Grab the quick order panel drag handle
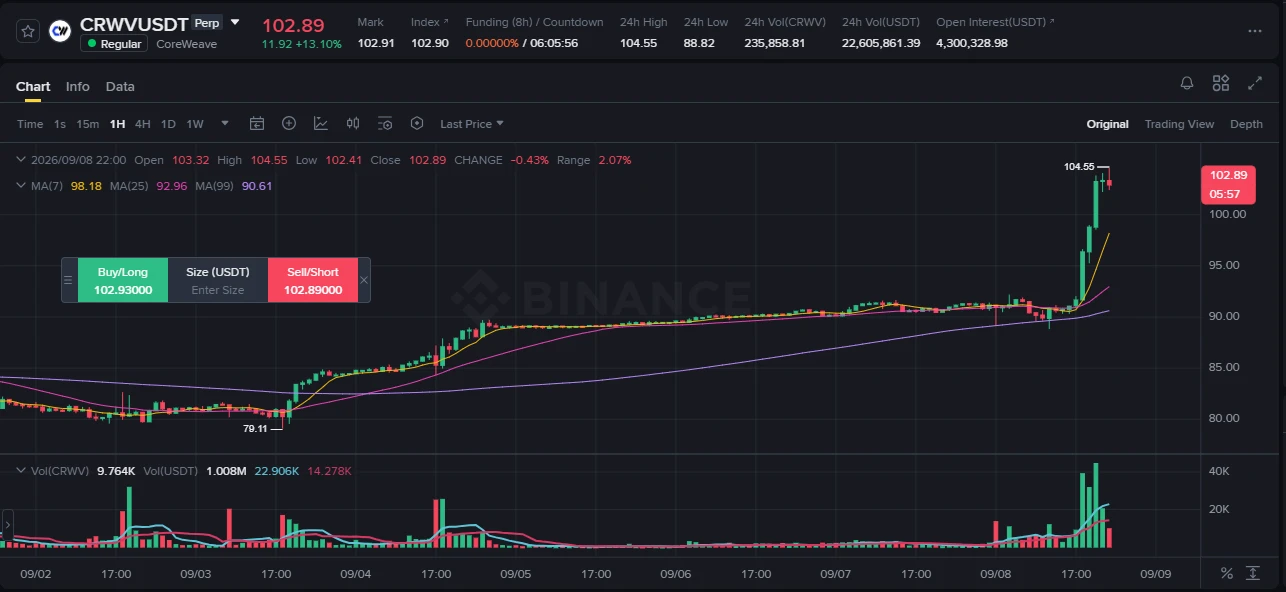Viewport: 1286px width, 592px height. coord(69,280)
